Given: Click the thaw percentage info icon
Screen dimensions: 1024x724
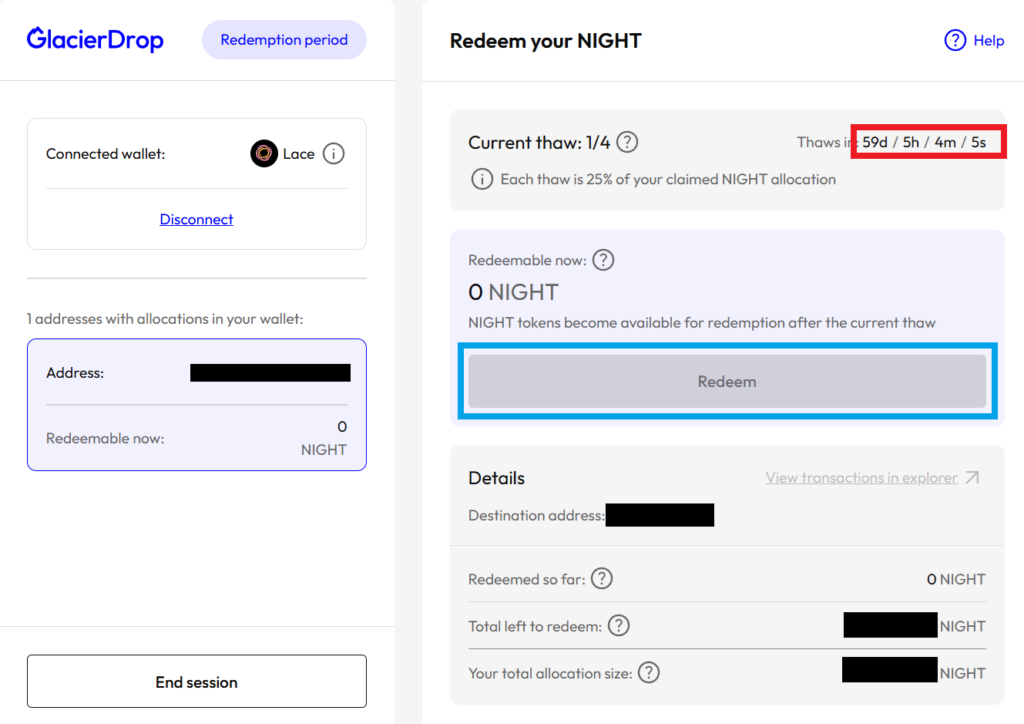Looking at the screenshot, I should (x=481, y=179).
